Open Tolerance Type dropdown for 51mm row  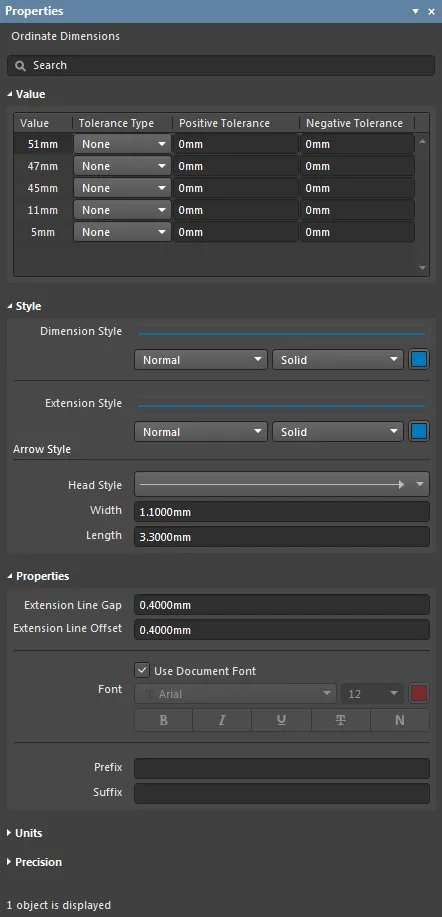coord(122,144)
